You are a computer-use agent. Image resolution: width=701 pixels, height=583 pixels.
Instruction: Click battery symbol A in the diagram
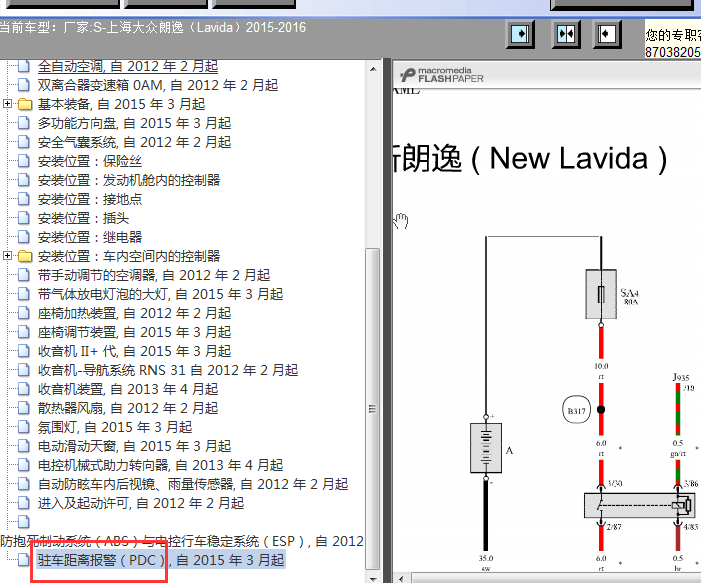click(x=486, y=448)
